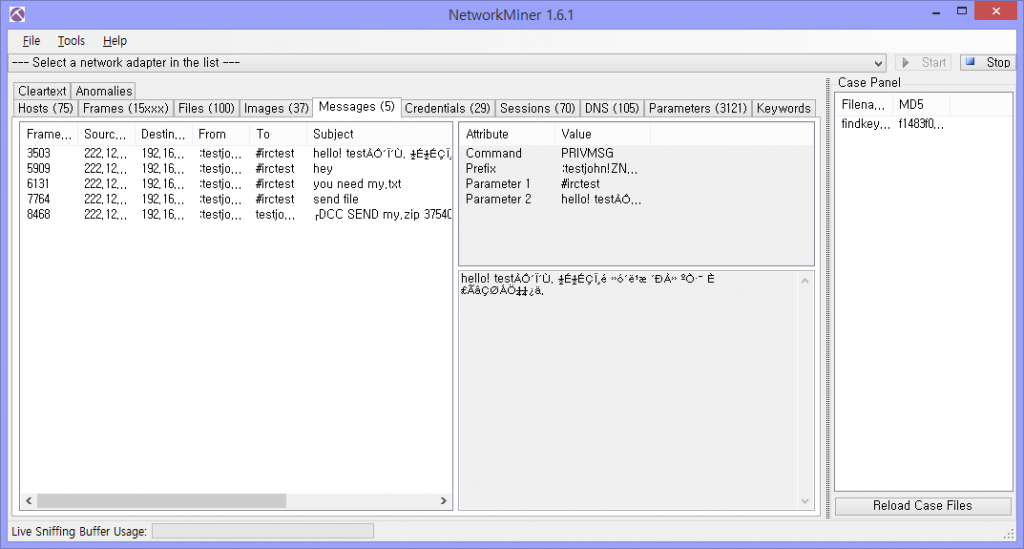The width and height of the screenshot is (1024, 549).
Task: Switch to the Cleartext tab
Action: (42, 91)
